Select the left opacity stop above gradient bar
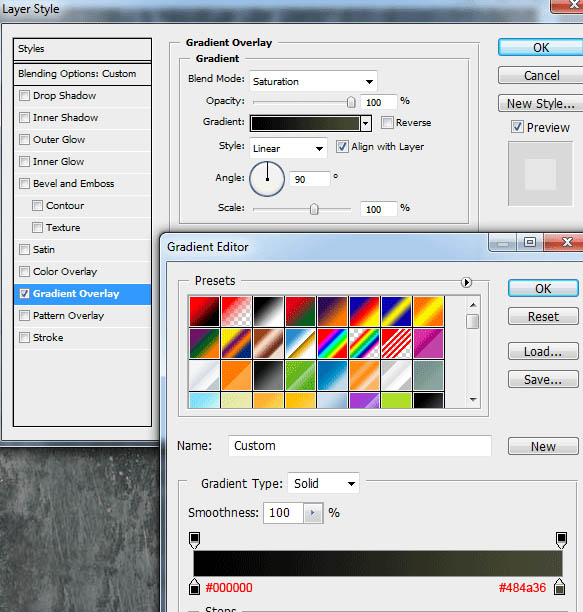 (x=194, y=540)
